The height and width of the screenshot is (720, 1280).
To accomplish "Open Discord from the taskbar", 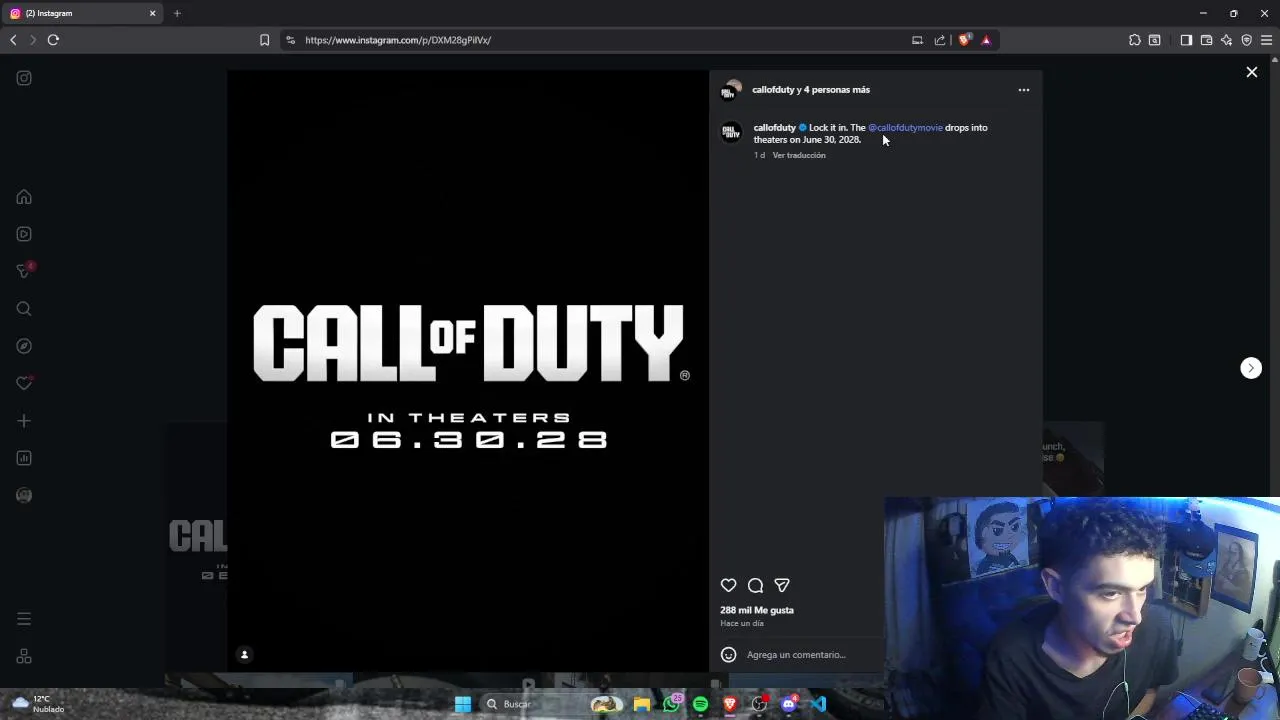I will pyautogui.click(x=789, y=704).
